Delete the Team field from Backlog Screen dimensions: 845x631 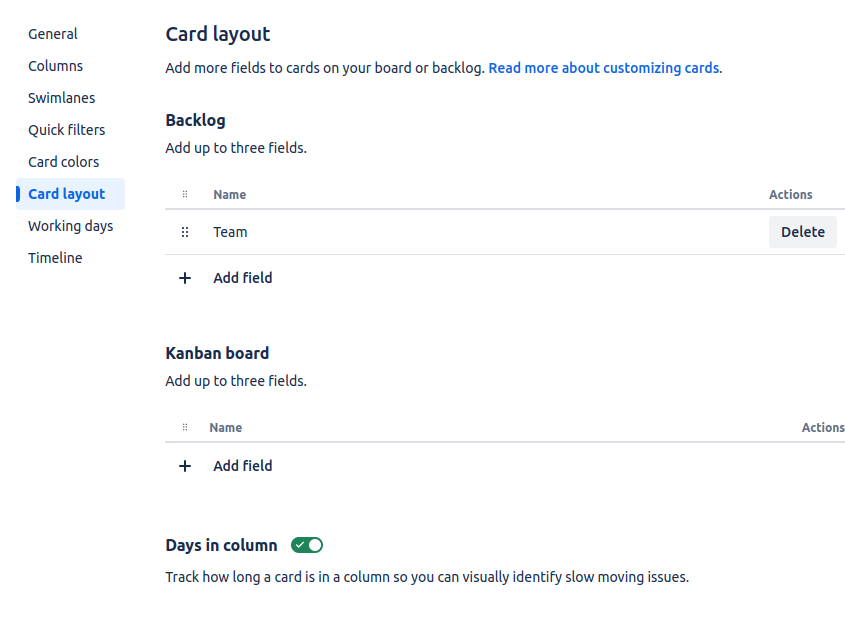click(x=802, y=232)
